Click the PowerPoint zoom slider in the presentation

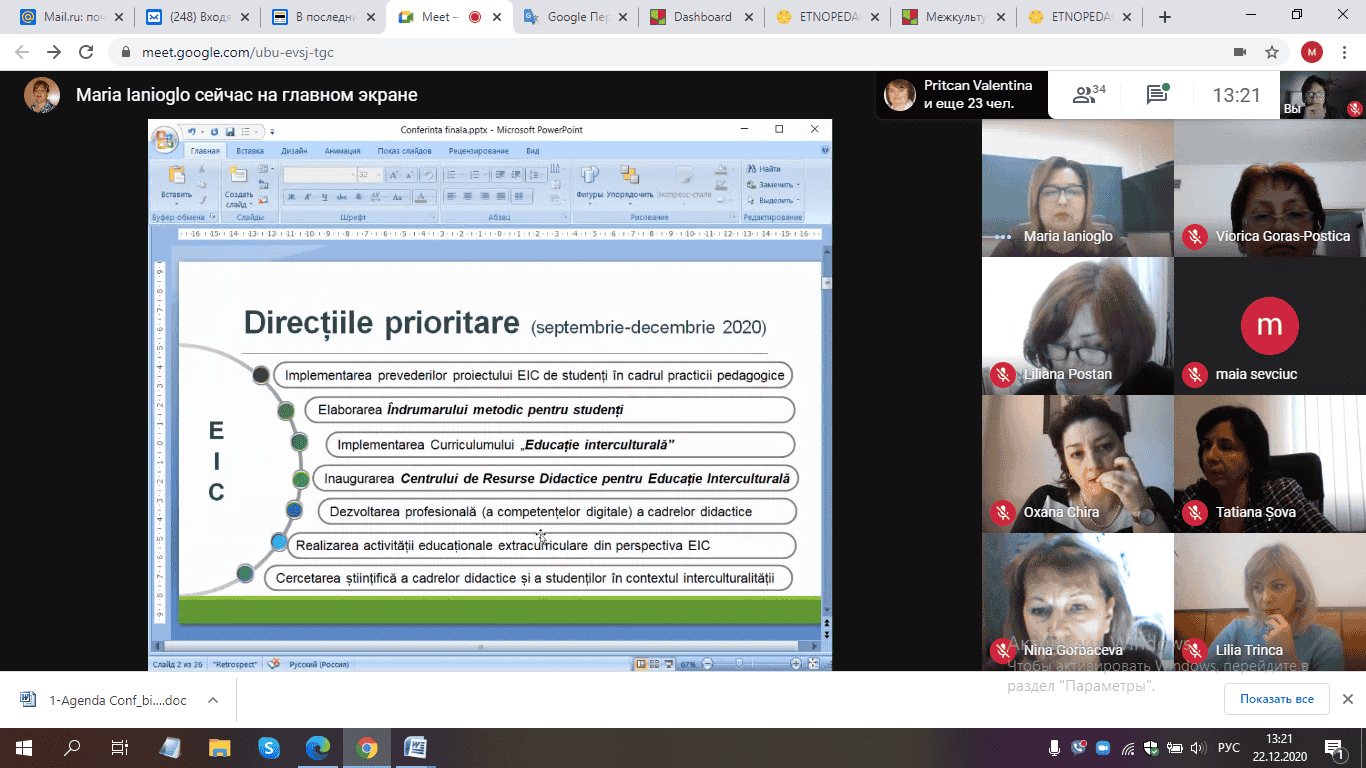(x=740, y=663)
